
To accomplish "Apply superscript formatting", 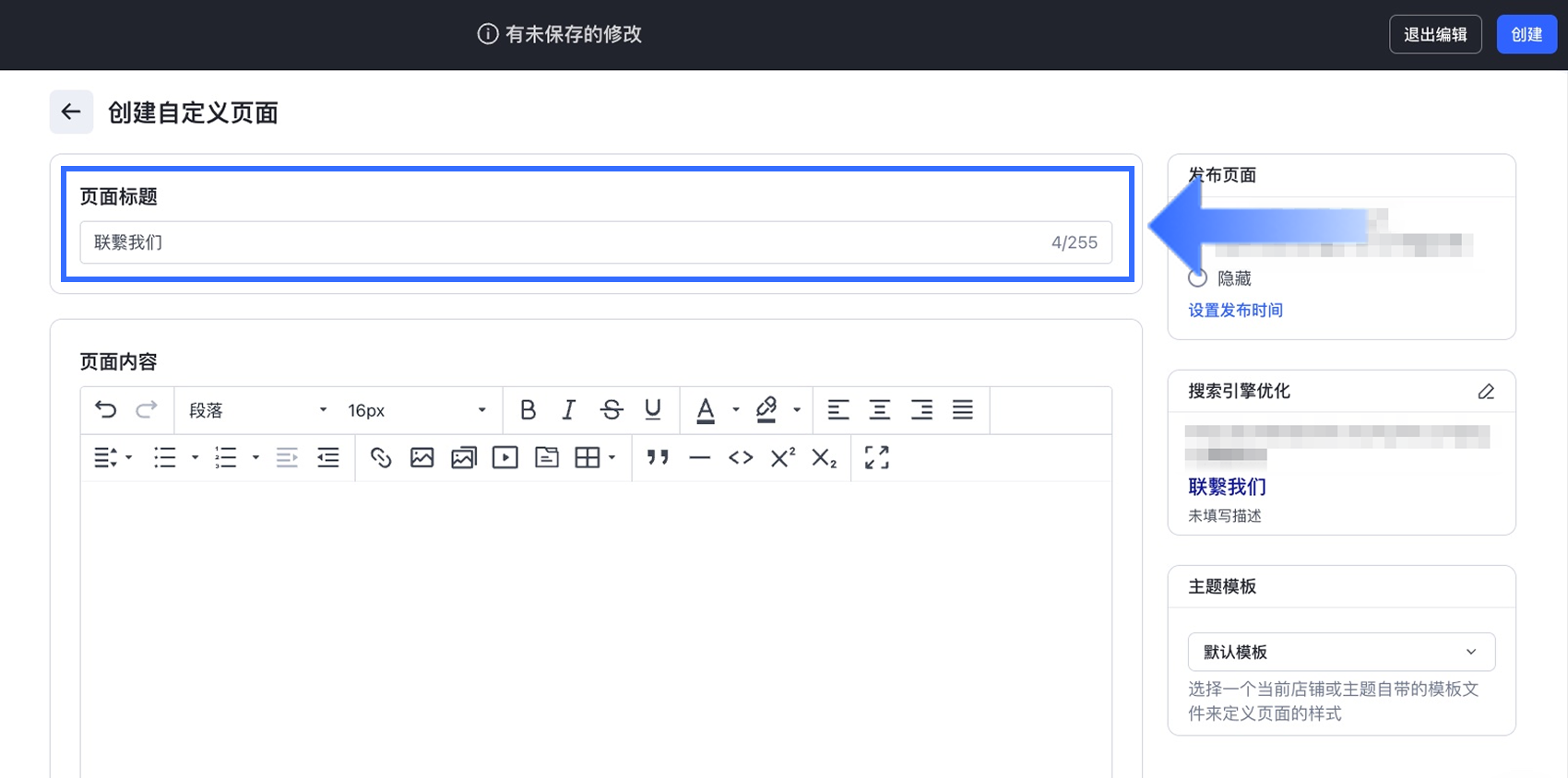I will (783, 457).
